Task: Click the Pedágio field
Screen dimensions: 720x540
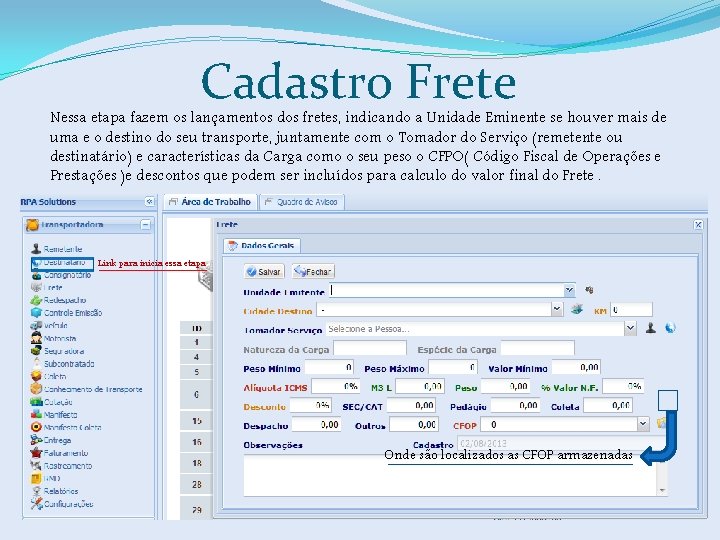Action: [x=515, y=405]
